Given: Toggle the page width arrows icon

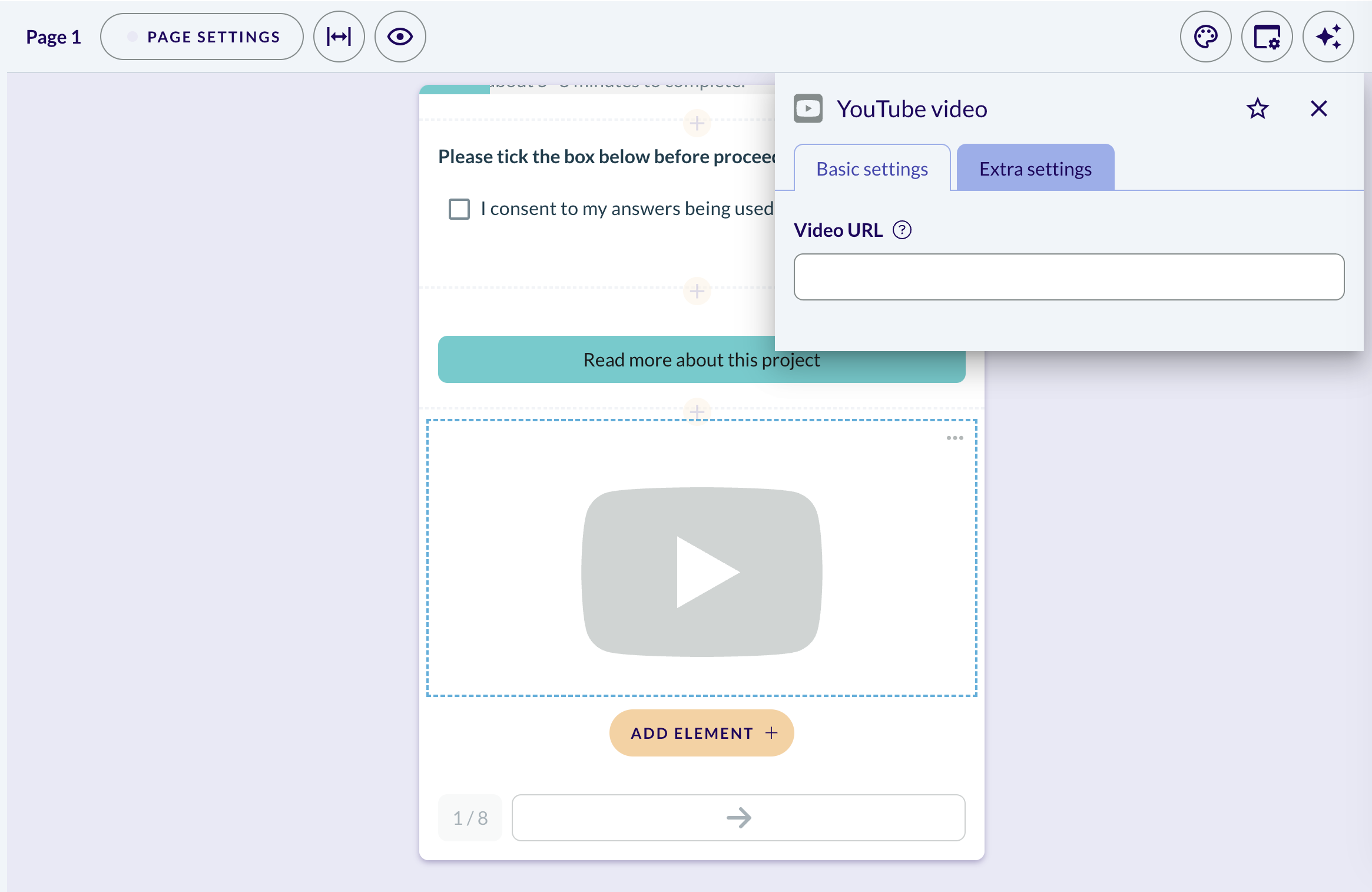Looking at the screenshot, I should click(x=339, y=37).
